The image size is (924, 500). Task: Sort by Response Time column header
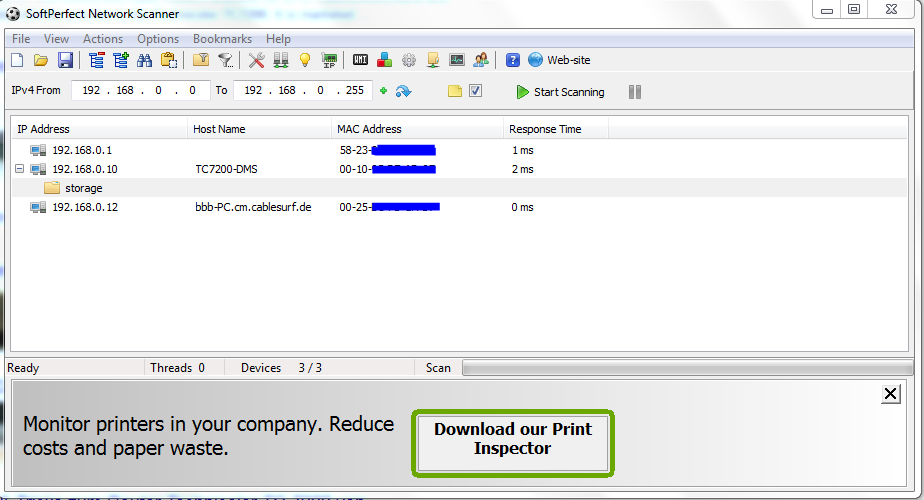(x=556, y=129)
